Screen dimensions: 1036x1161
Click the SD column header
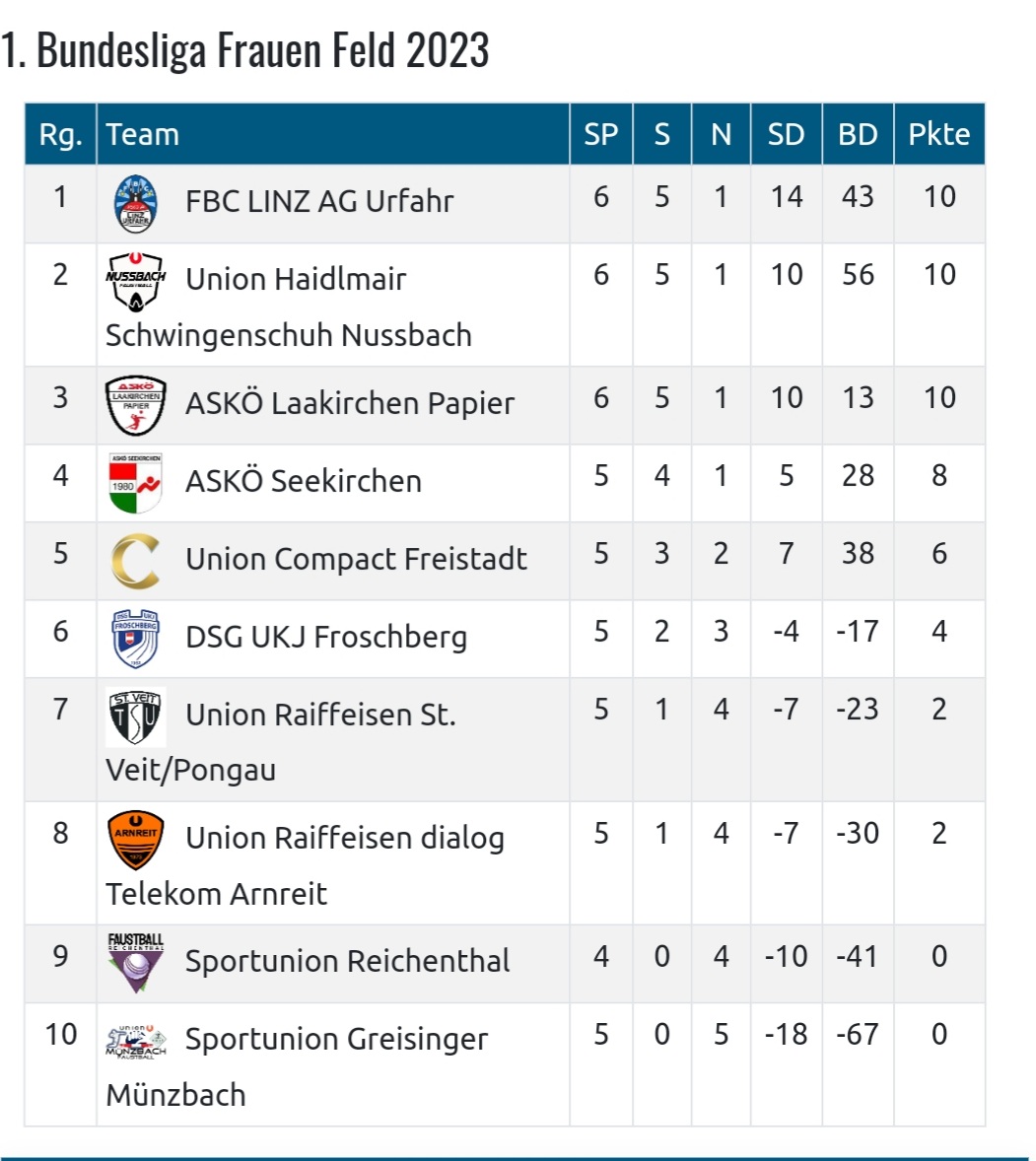point(786,134)
